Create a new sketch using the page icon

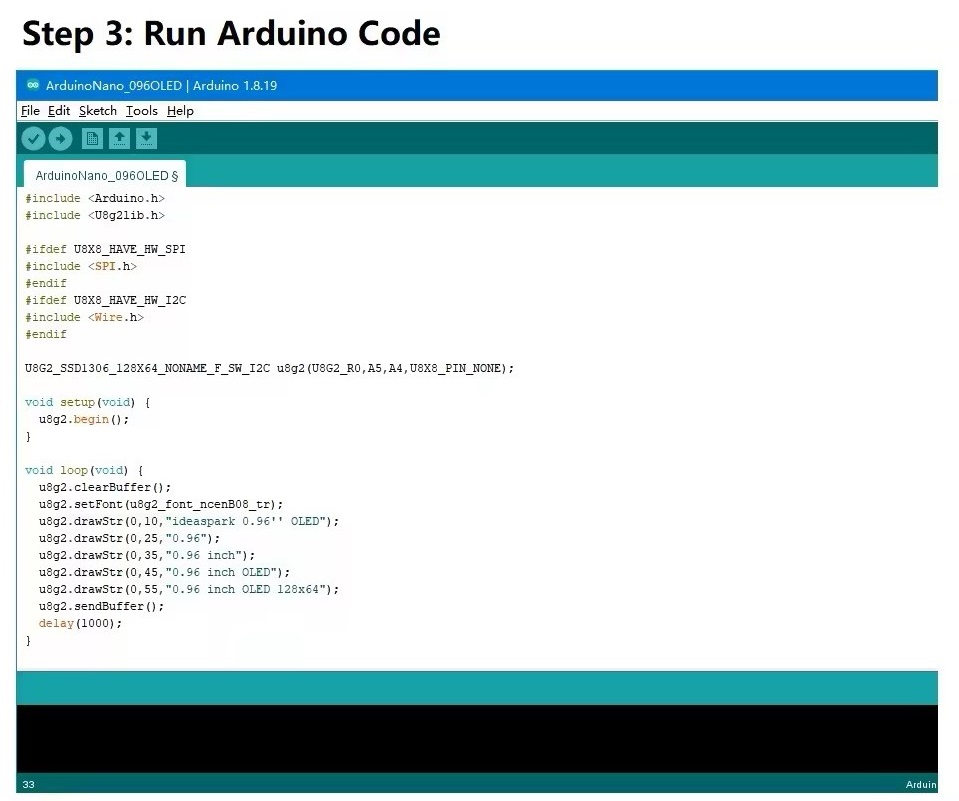[92, 139]
